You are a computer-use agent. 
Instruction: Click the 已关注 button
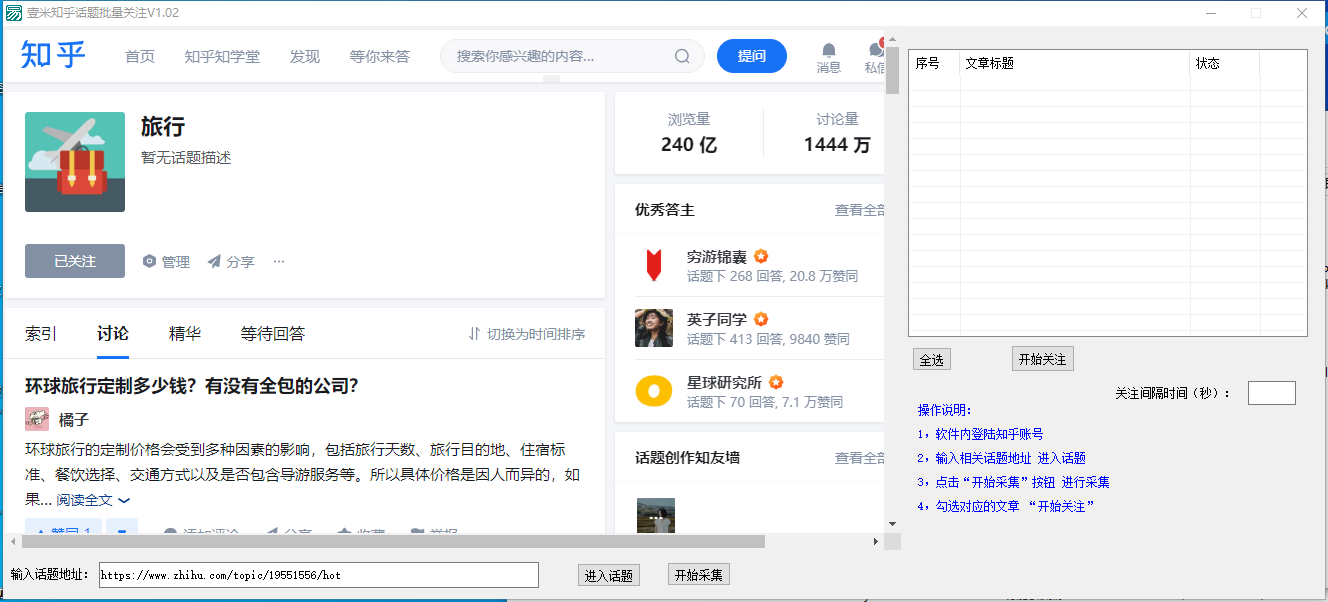coord(75,261)
